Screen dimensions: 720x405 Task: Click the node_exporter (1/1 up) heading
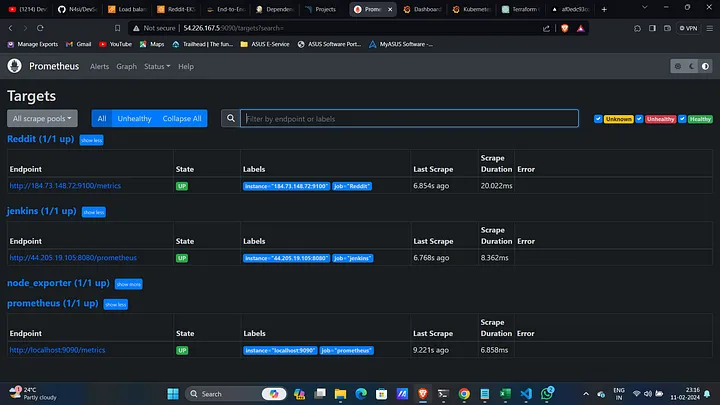58,283
